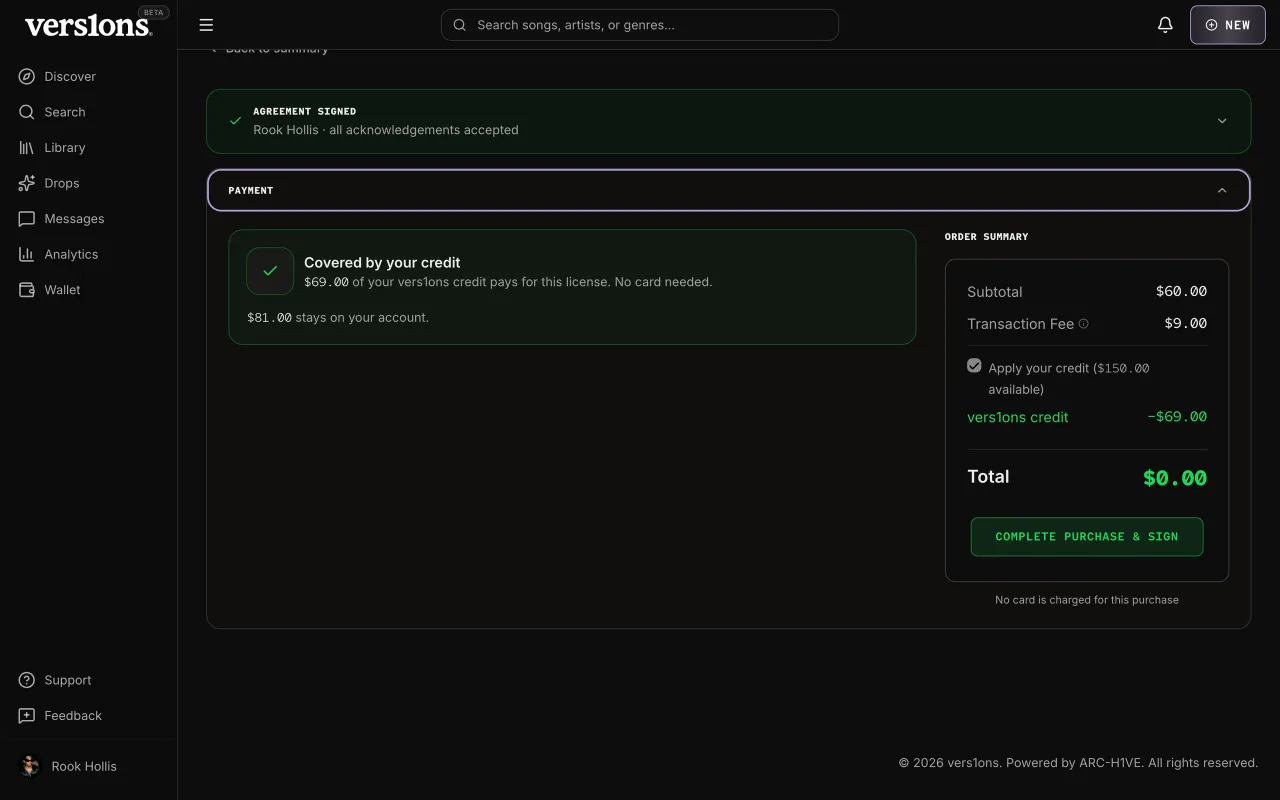This screenshot has height=800, width=1280.
Task: Toggle the hamburger sidebar menu
Action: point(206,25)
